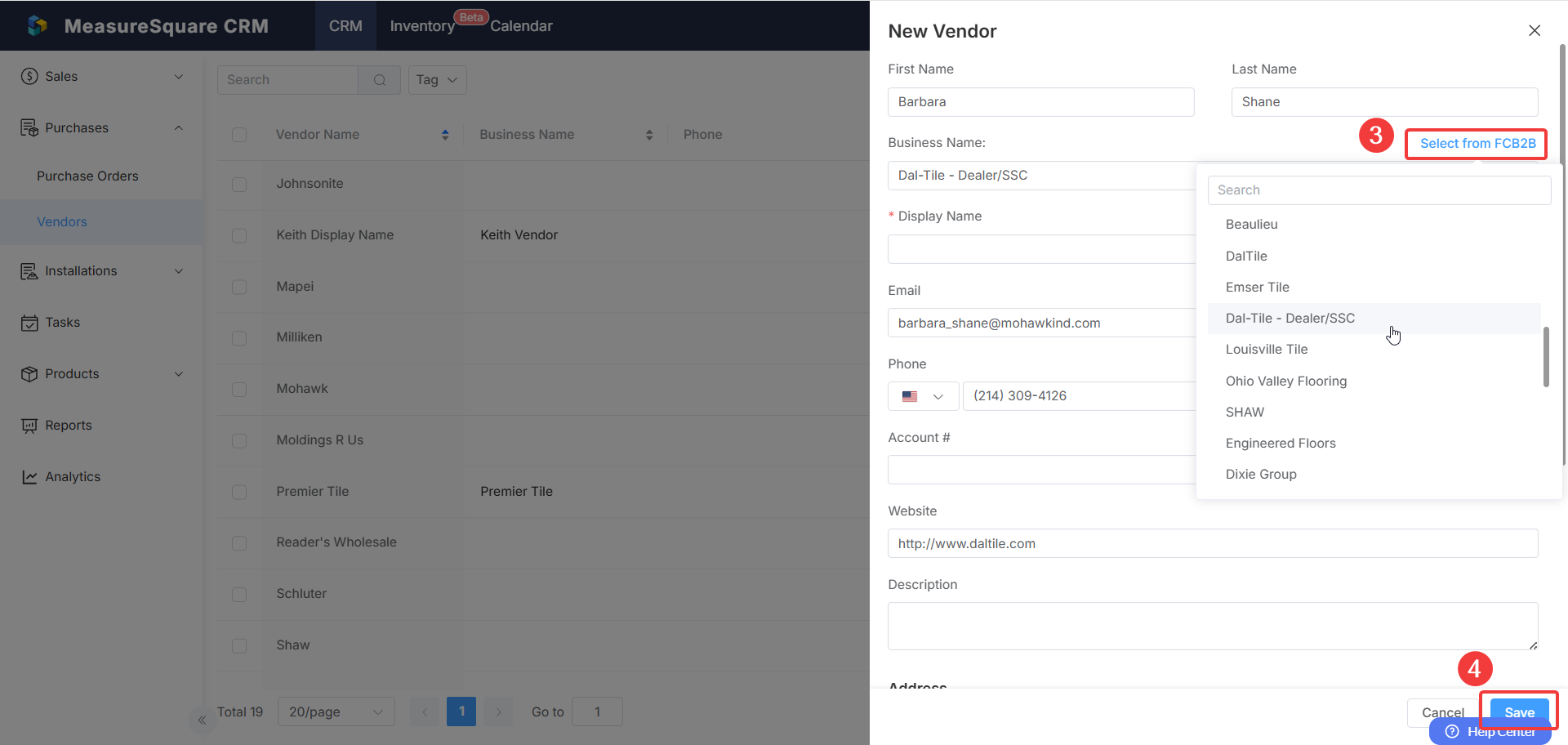The height and width of the screenshot is (745, 1568).
Task: Click the Email input field
Action: [x=1042, y=323]
